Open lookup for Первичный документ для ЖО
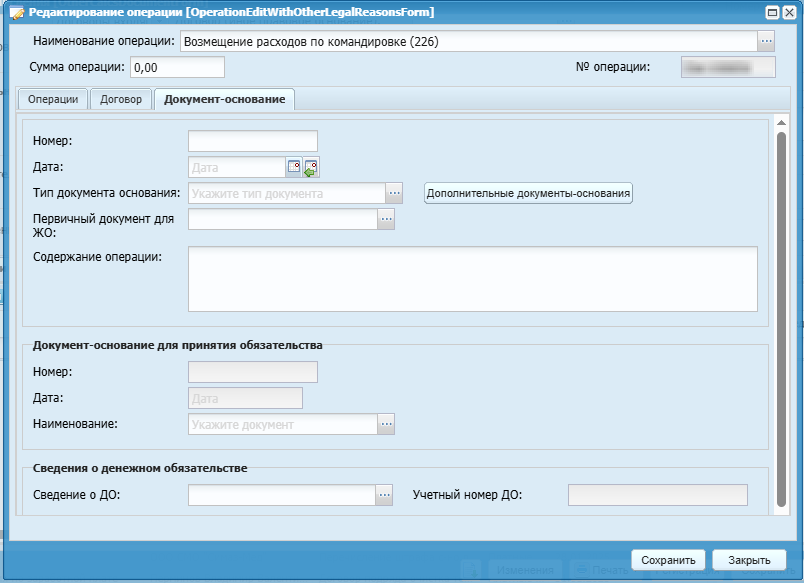 [x=386, y=219]
